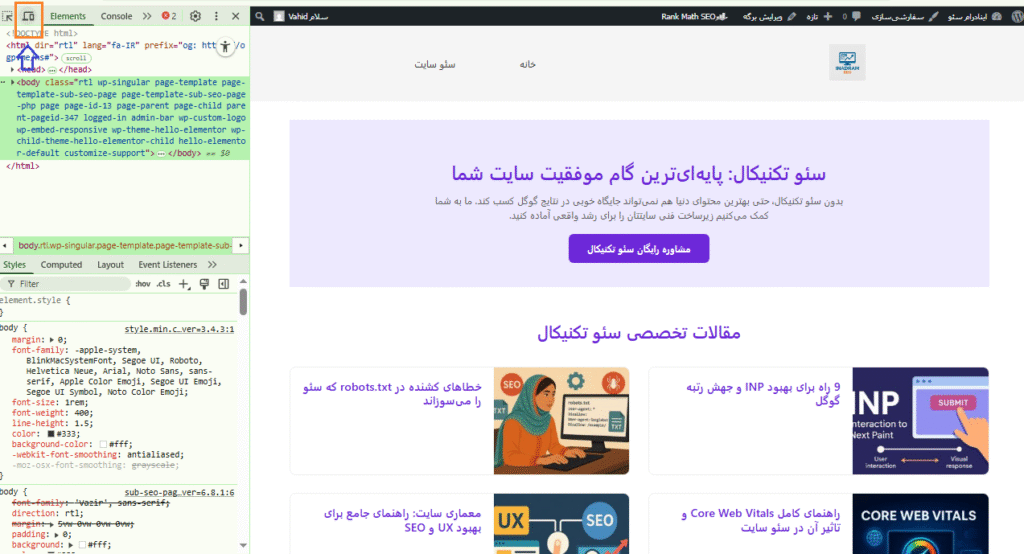Add a new style rule with plus icon
This screenshot has height=554, width=1024.
pyautogui.click(x=184, y=284)
